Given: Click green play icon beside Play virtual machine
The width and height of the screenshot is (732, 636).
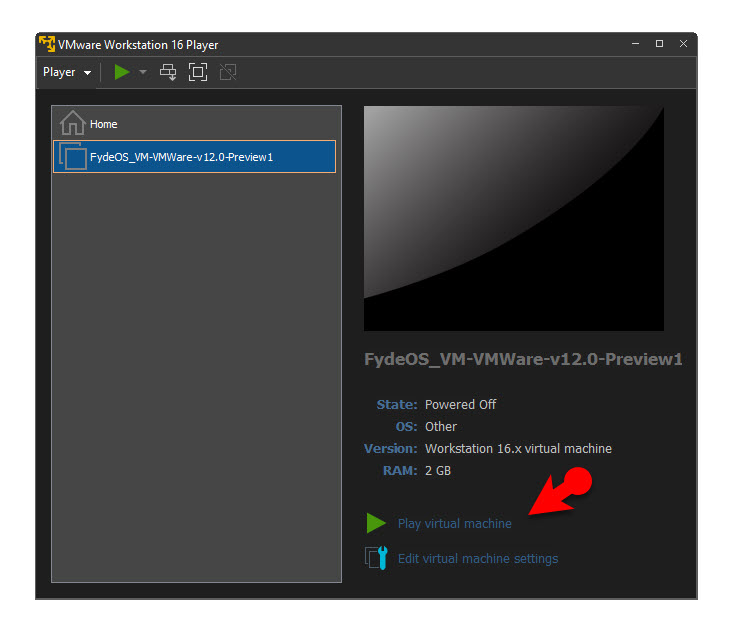Looking at the screenshot, I should click(x=376, y=523).
